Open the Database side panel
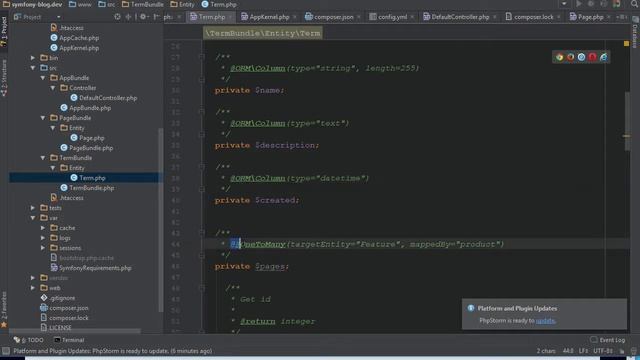The image size is (640, 360). click(x=635, y=32)
